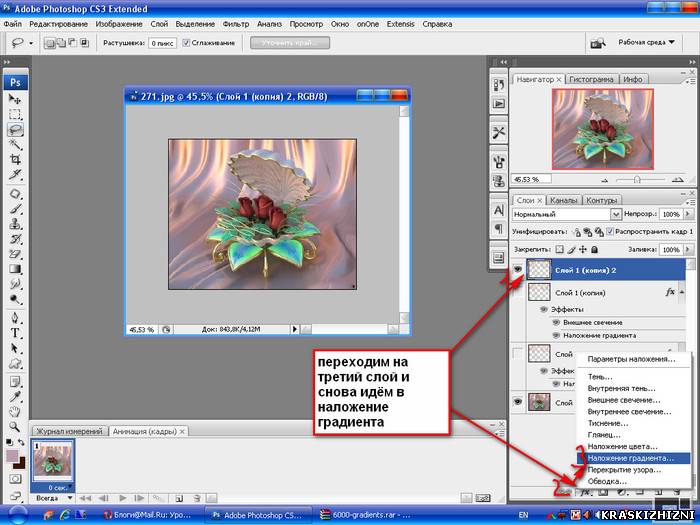Select the Eyedropper tool
The image size is (700, 525).
pyautogui.click(x=15, y=397)
